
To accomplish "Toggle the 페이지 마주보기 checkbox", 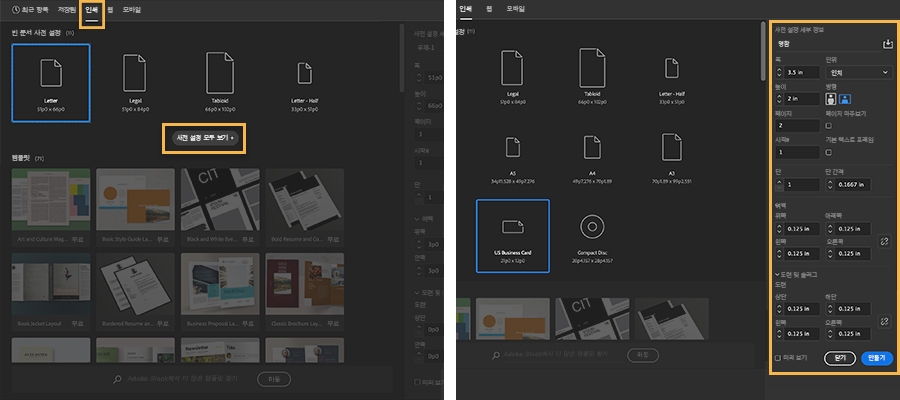I will [829, 126].
